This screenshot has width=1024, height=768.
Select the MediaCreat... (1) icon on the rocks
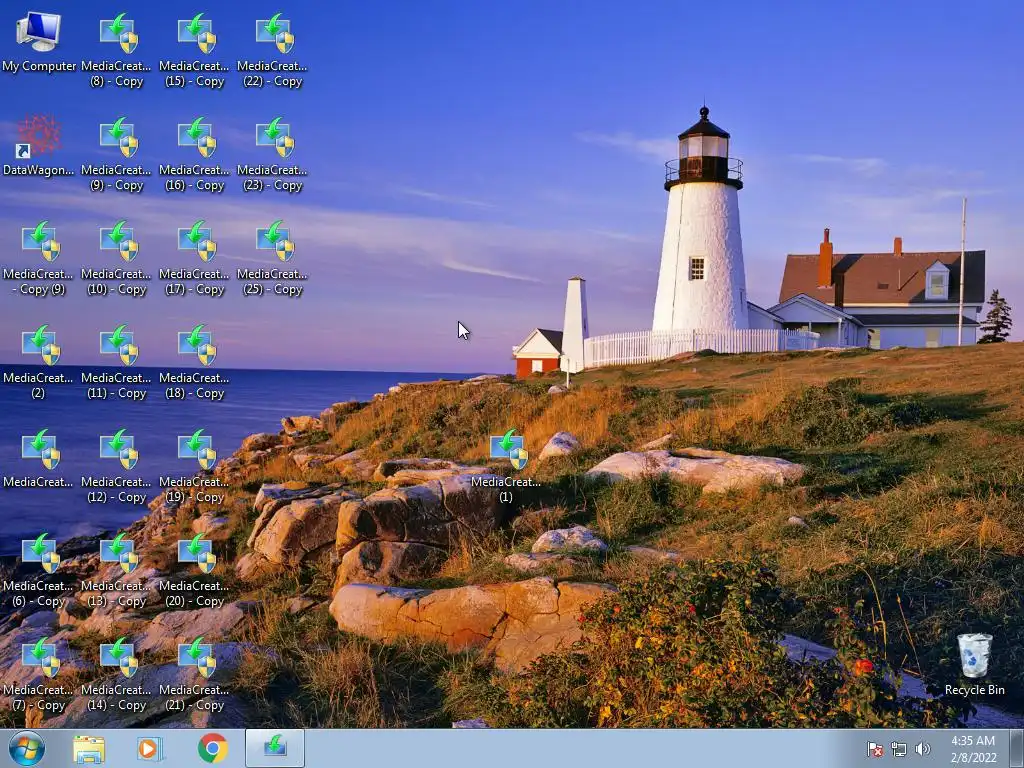[x=506, y=465]
